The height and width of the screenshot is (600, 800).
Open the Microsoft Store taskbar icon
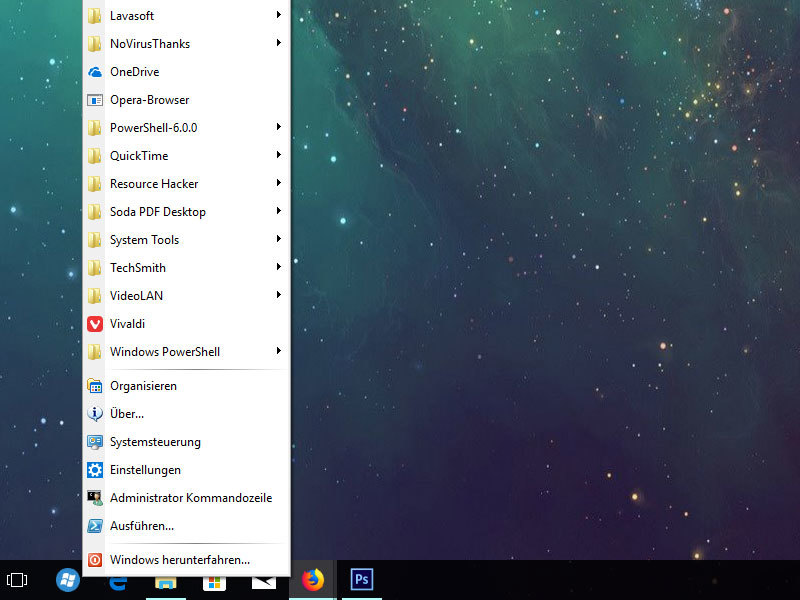[x=214, y=579]
